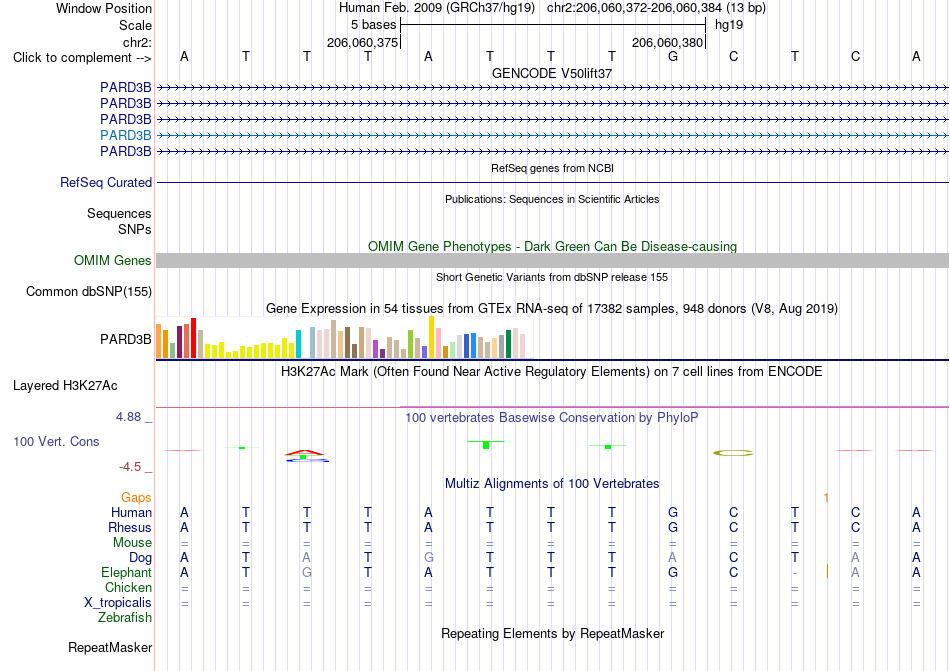Click the Gaps row label
The image size is (950, 671).
point(136,497)
